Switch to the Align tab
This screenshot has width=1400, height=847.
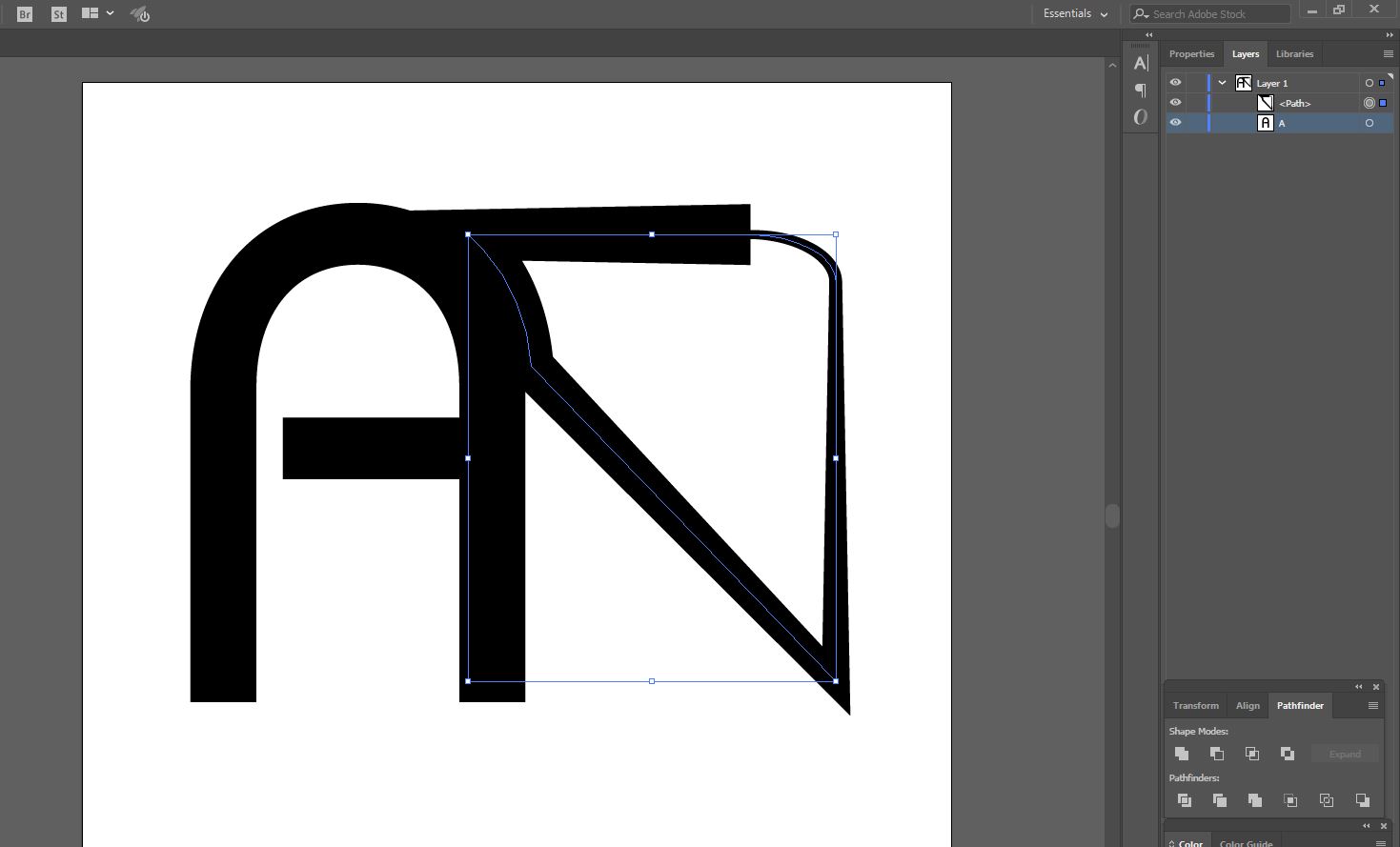1248,706
